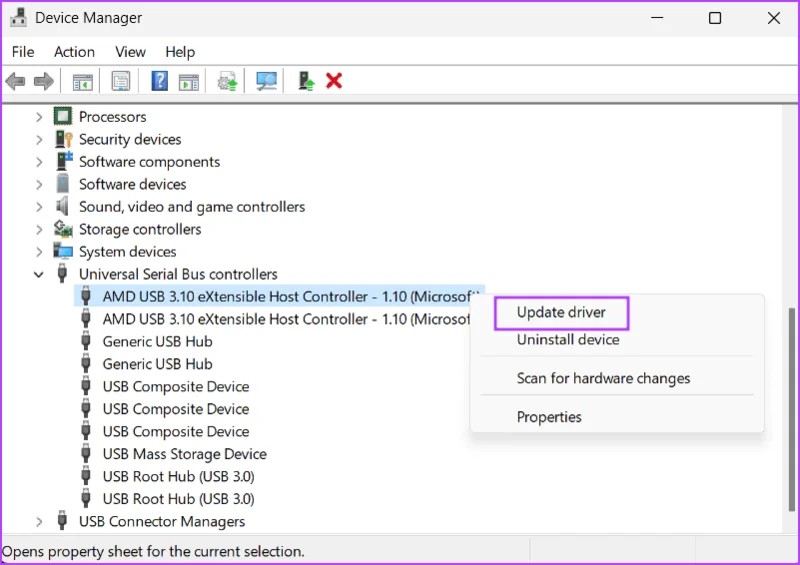Click the Add drivers green arrow toolbar icon
This screenshot has height=565, width=800.
click(x=306, y=81)
